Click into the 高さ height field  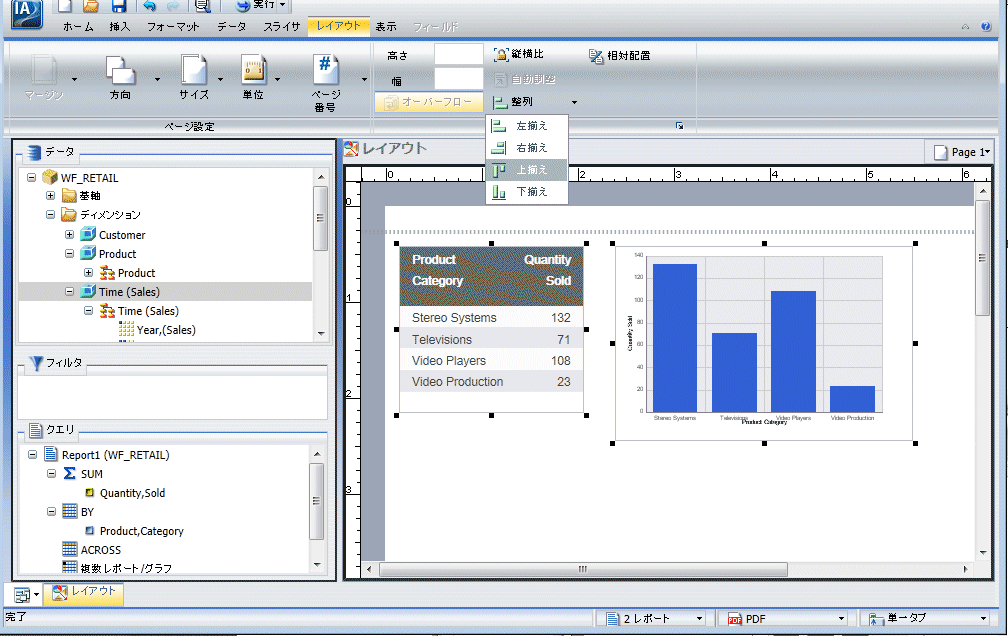458,55
